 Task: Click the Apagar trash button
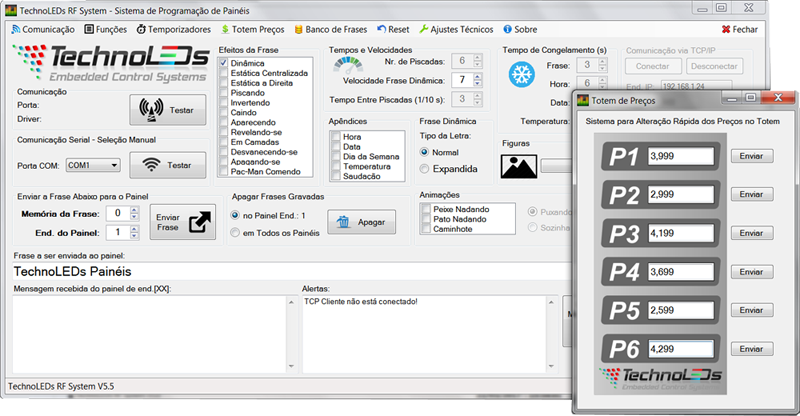(x=361, y=222)
